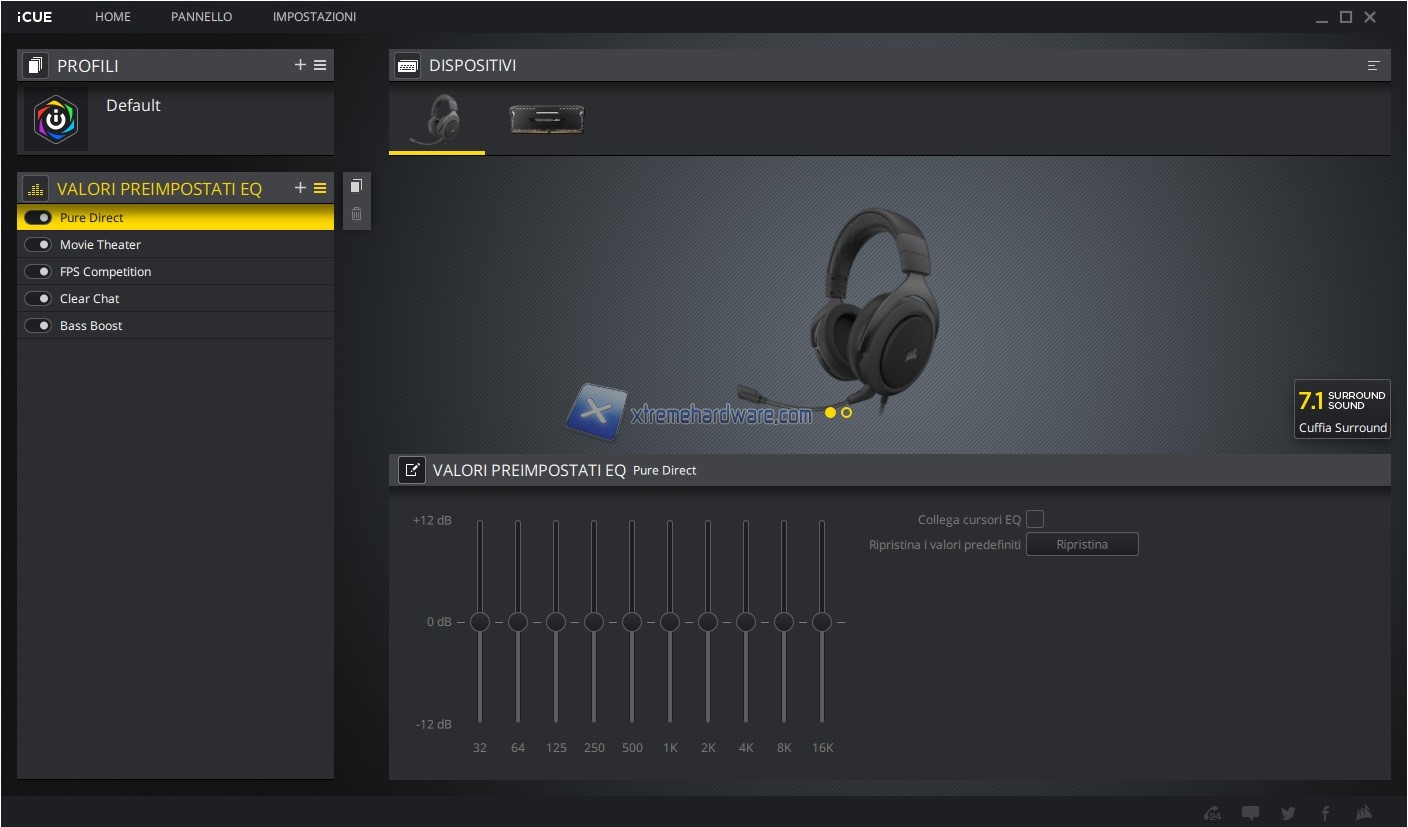Open the EQ presets hamburger menu
The image size is (1408, 827).
click(x=320, y=188)
